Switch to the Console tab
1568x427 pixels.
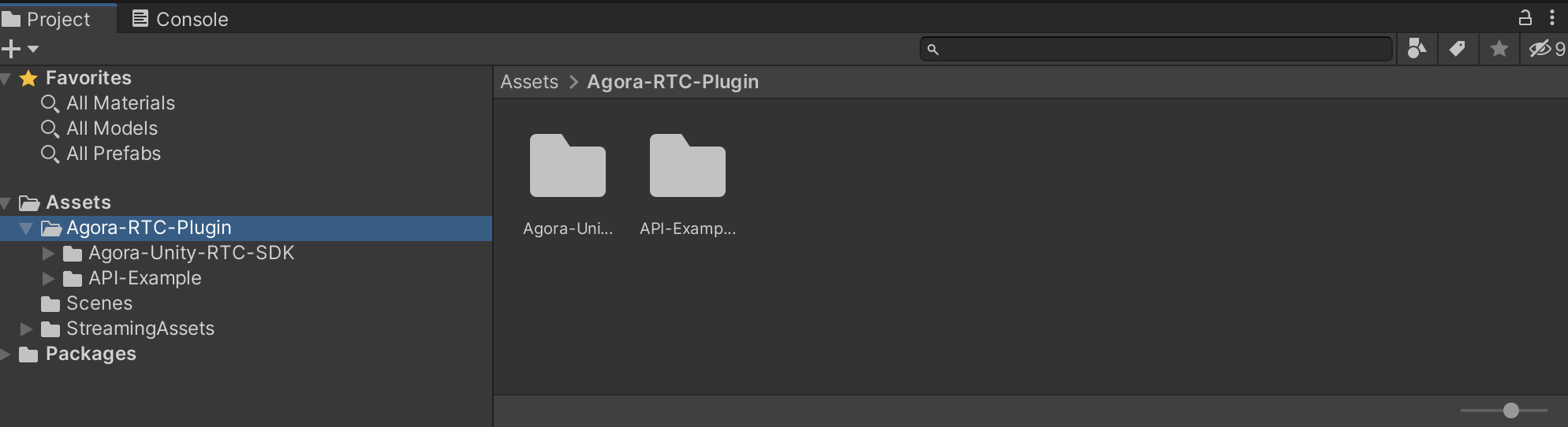point(180,19)
